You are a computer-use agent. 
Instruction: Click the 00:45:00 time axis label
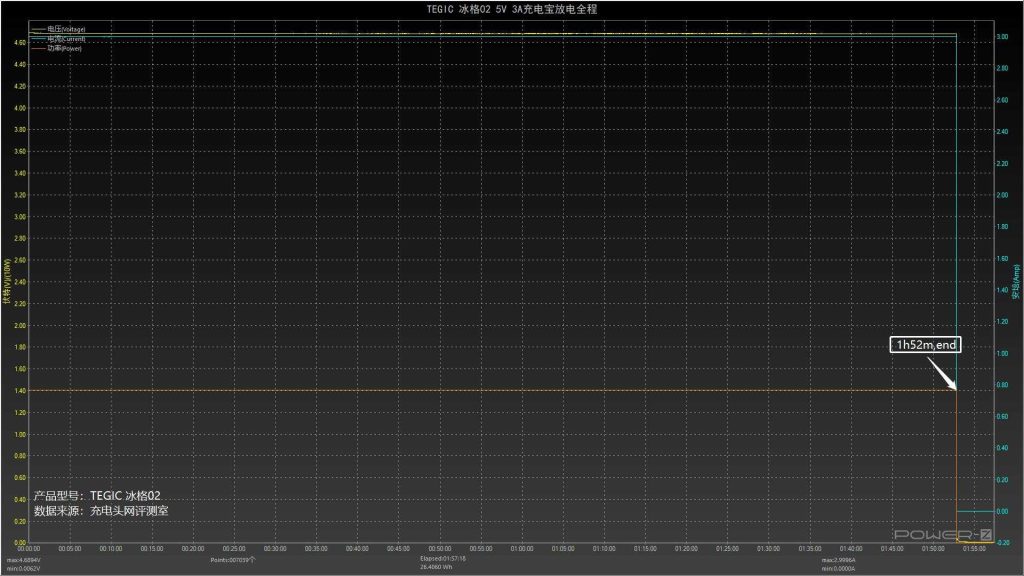398,549
